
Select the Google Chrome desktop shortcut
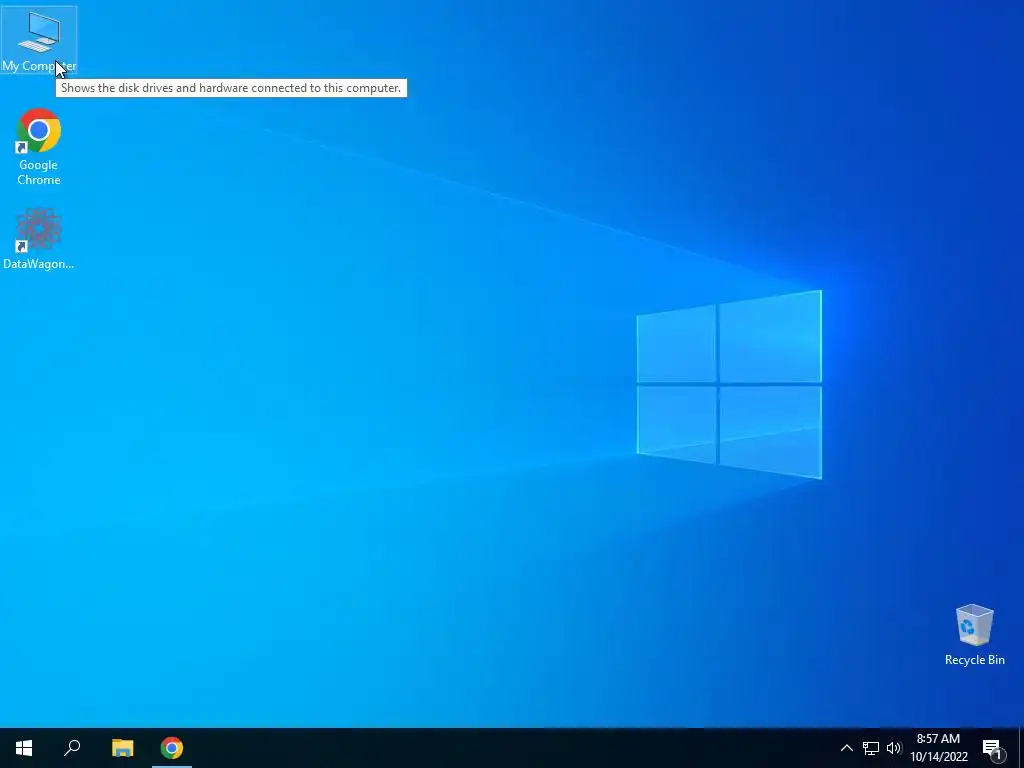pyautogui.click(x=39, y=147)
